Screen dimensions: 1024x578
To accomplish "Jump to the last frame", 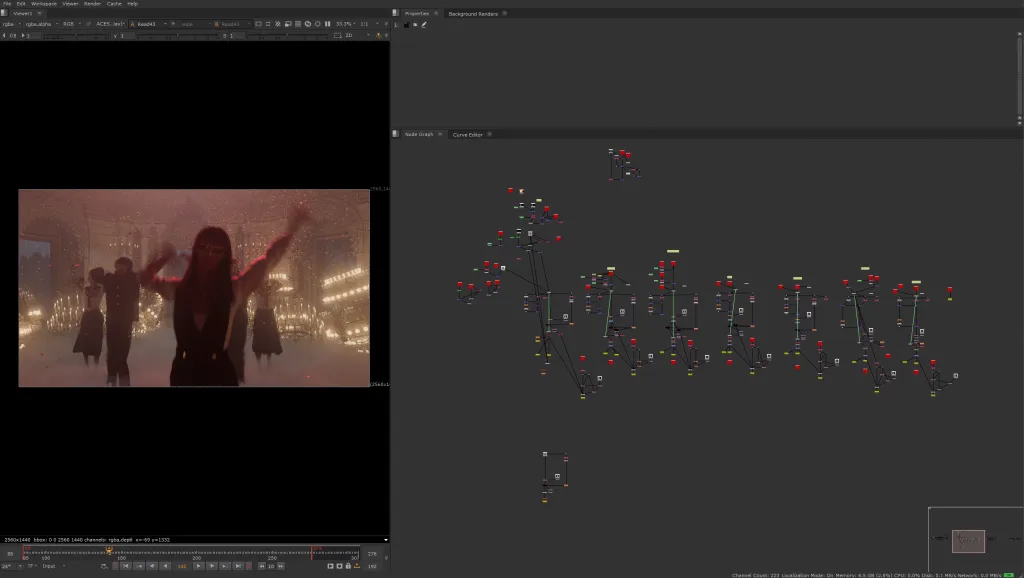I will point(238,566).
